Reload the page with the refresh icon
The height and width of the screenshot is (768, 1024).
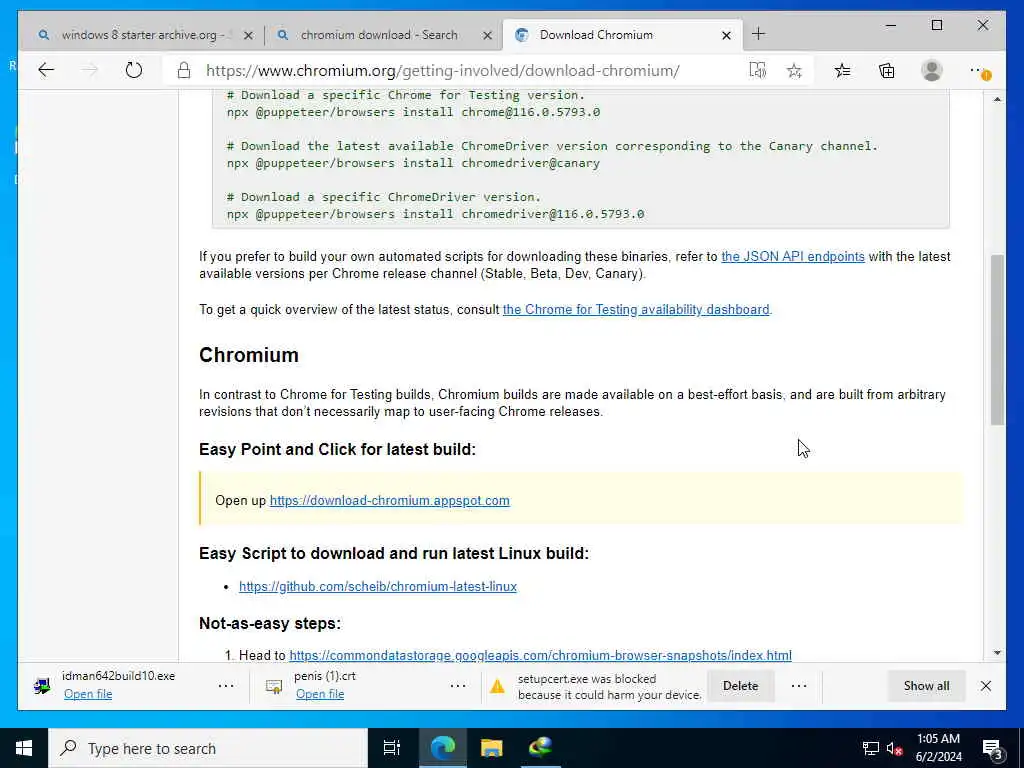pyautogui.click(x=134, y=70)
